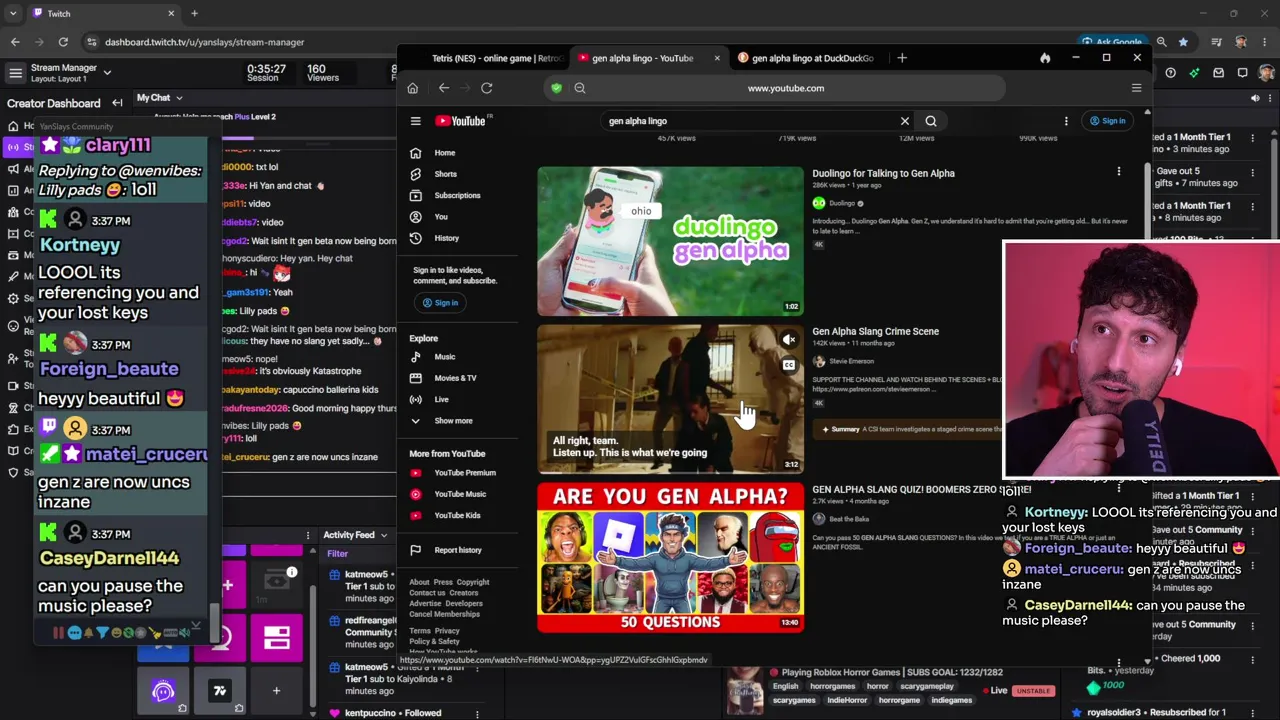Click Sign in button in YouTube sidebar

[x=440, y=303]
